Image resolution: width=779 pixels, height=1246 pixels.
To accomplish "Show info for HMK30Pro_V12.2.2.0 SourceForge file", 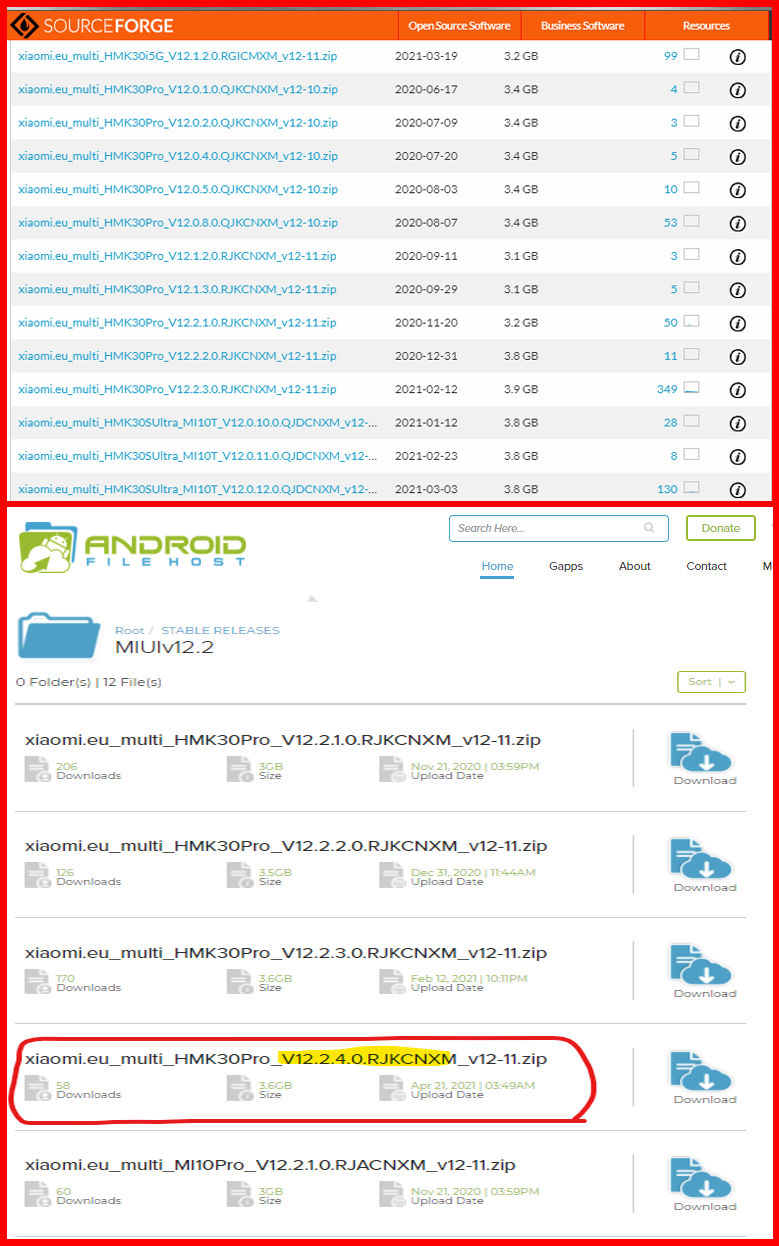I will coord(738,357).
